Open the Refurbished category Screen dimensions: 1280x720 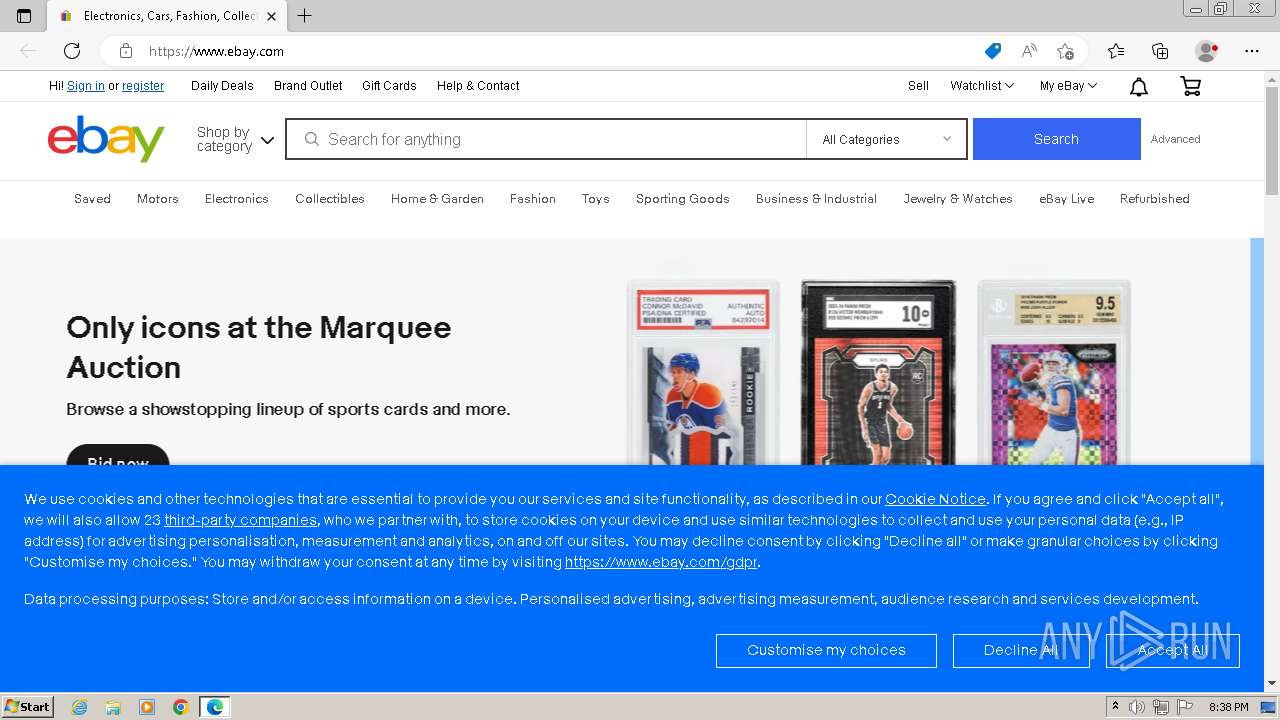(1155, 199)
